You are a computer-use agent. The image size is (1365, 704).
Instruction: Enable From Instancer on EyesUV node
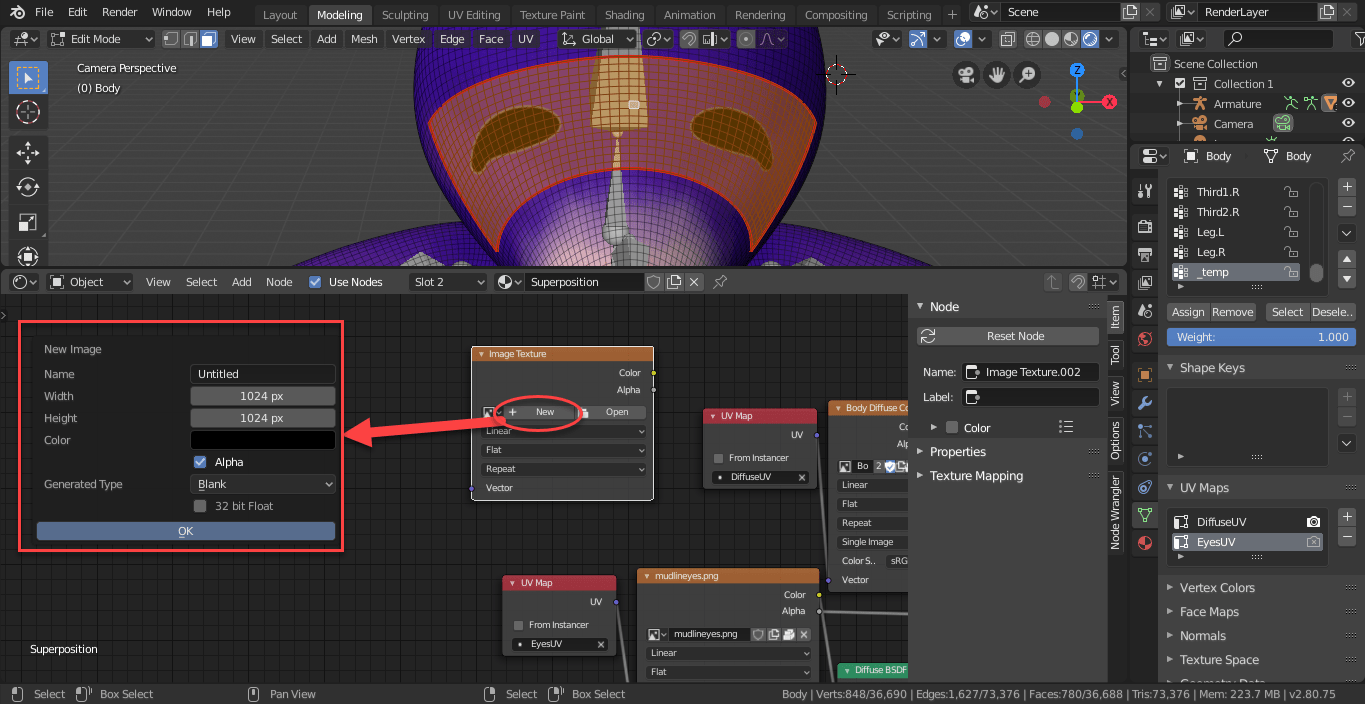(518, 625)
